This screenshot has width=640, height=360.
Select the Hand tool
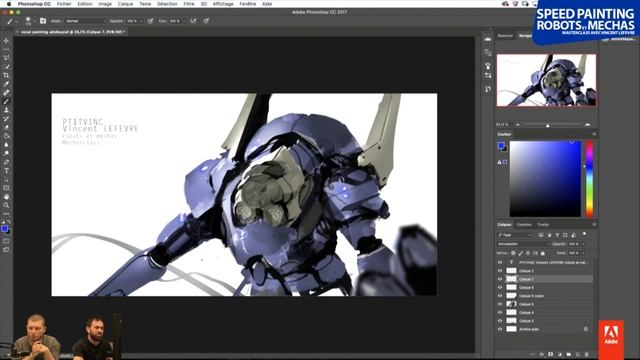(6, 197)
